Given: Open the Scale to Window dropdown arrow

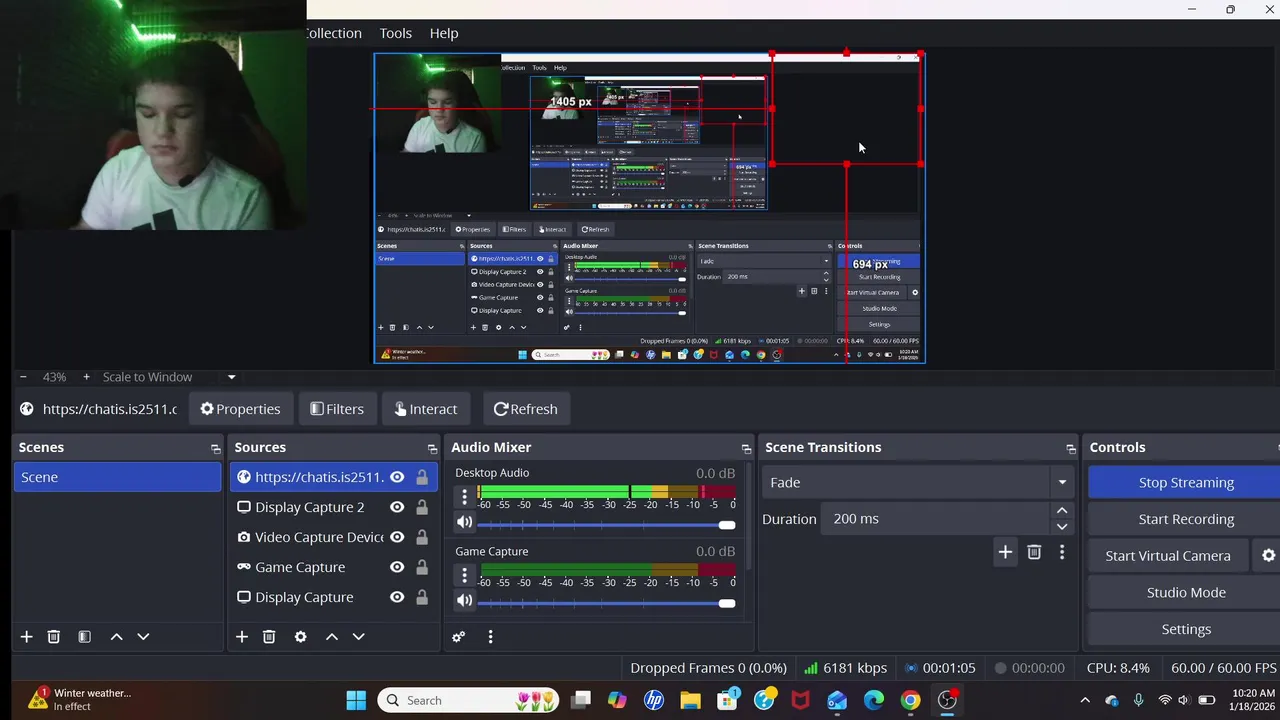Looking at the screenshot, I should [231, 377].
